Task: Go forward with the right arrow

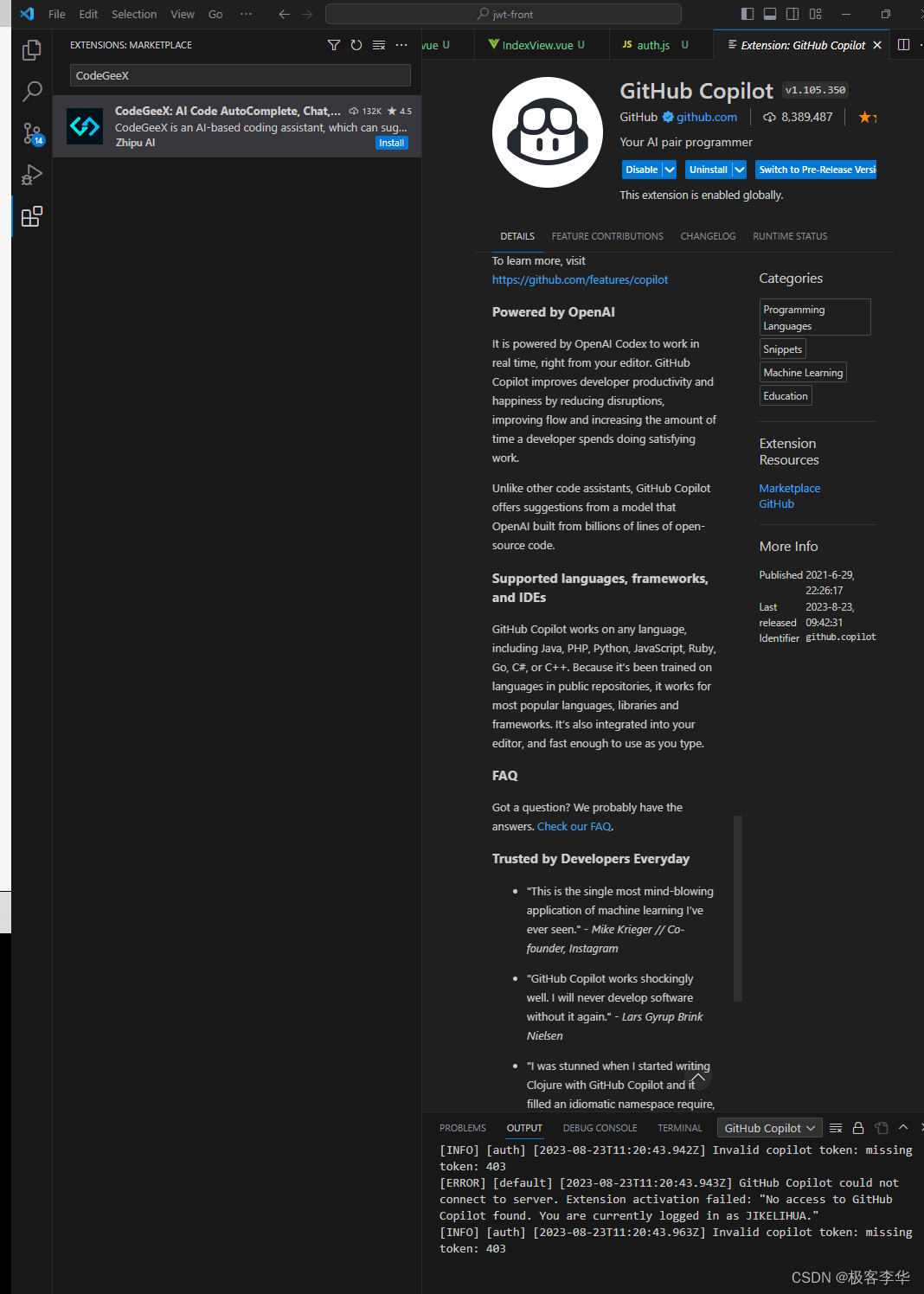Action: click(307, 14)
